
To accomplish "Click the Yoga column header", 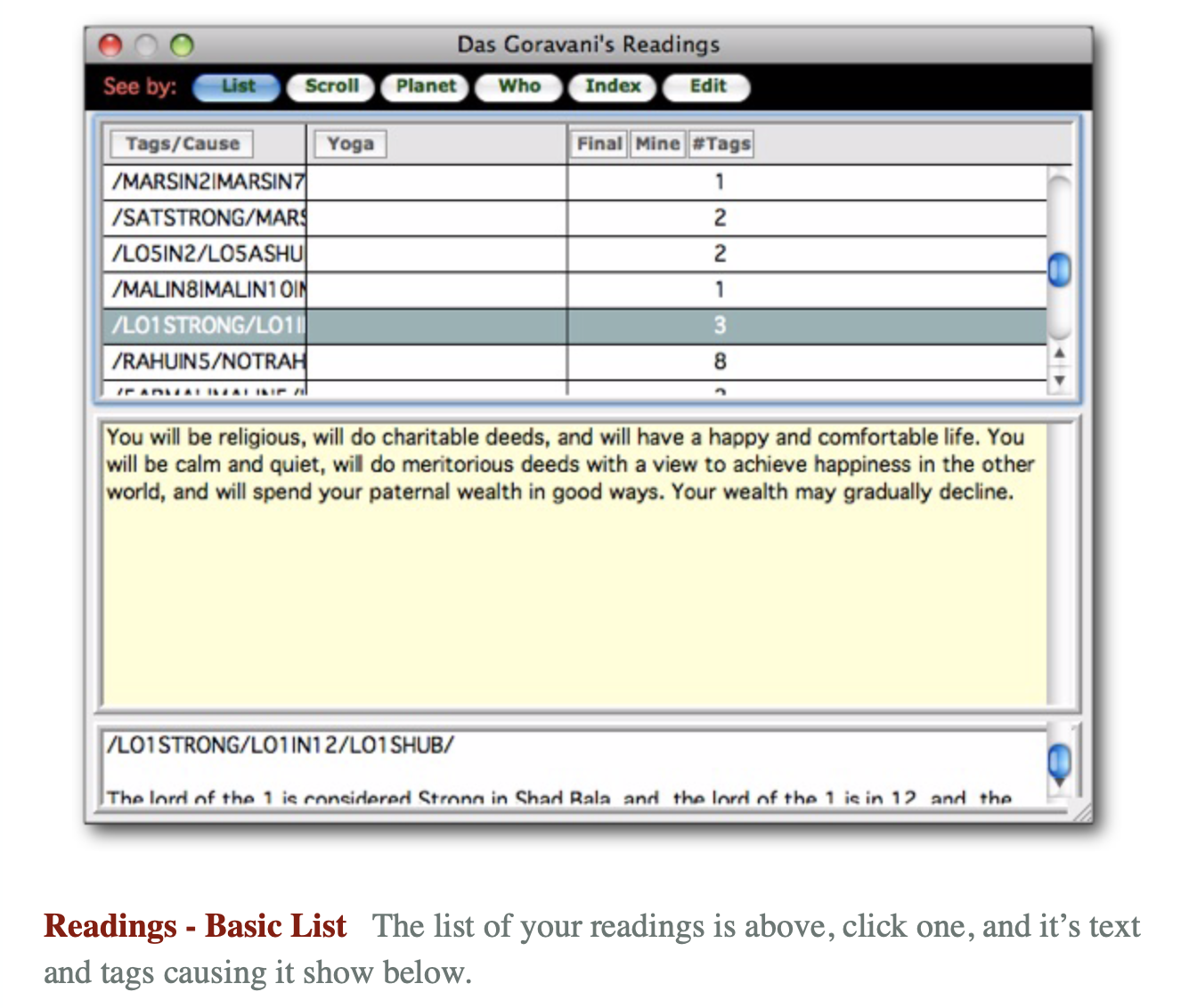I will pyautogui.click(x=349, y=144).
